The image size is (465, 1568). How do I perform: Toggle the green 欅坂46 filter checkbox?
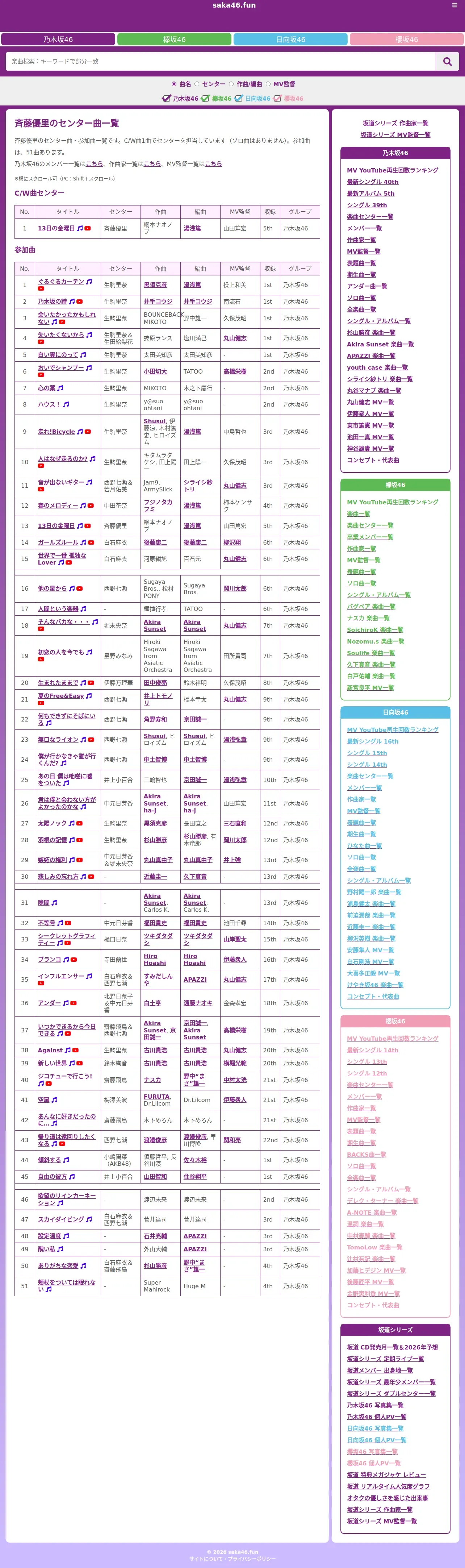(206, 98)
